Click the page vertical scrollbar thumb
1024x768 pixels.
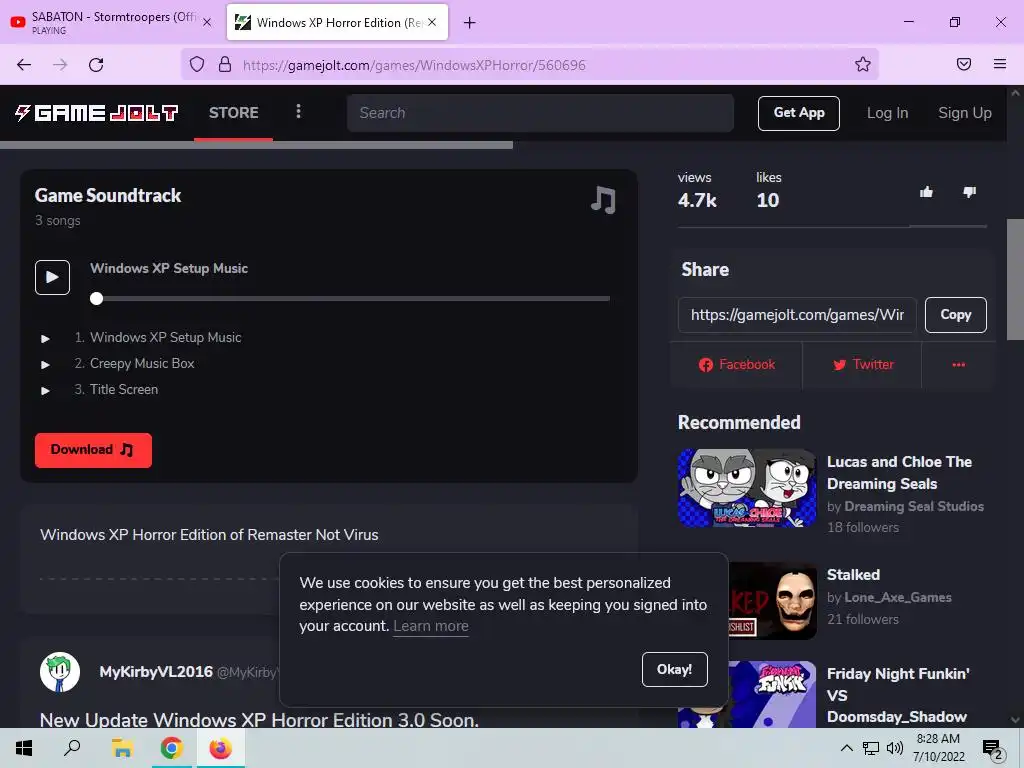click(x=1015, y=280)
